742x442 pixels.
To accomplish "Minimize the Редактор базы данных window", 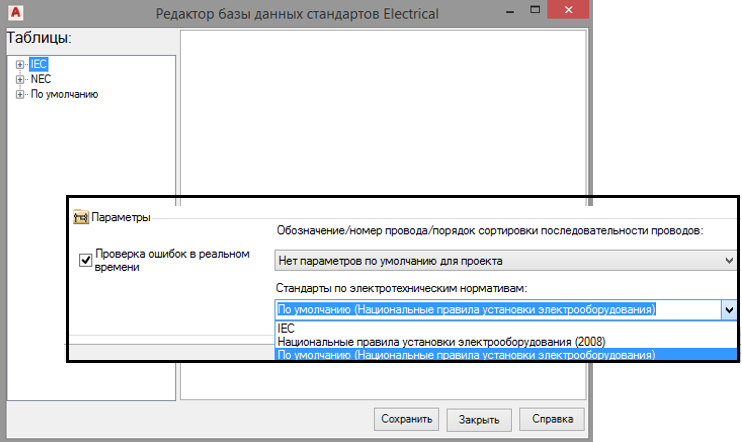I will coord(510,10).
